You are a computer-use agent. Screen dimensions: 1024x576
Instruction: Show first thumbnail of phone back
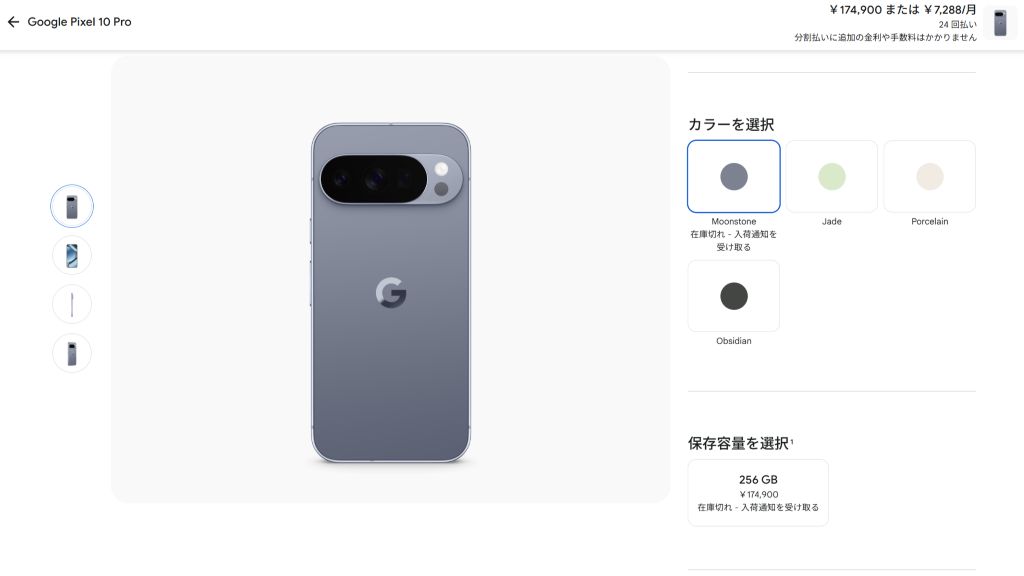pos(72,206)
